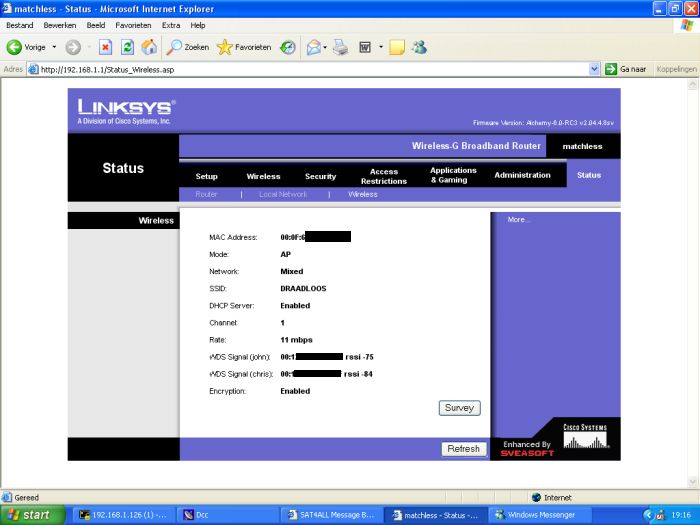Viewport: 700px width, 525px height.
Task: Open the Favorieten menu in the menu bar
Action: (133, 25)
